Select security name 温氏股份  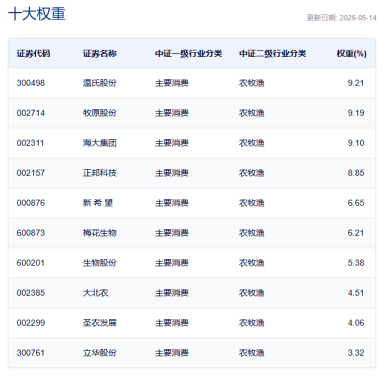click(100, 83)
